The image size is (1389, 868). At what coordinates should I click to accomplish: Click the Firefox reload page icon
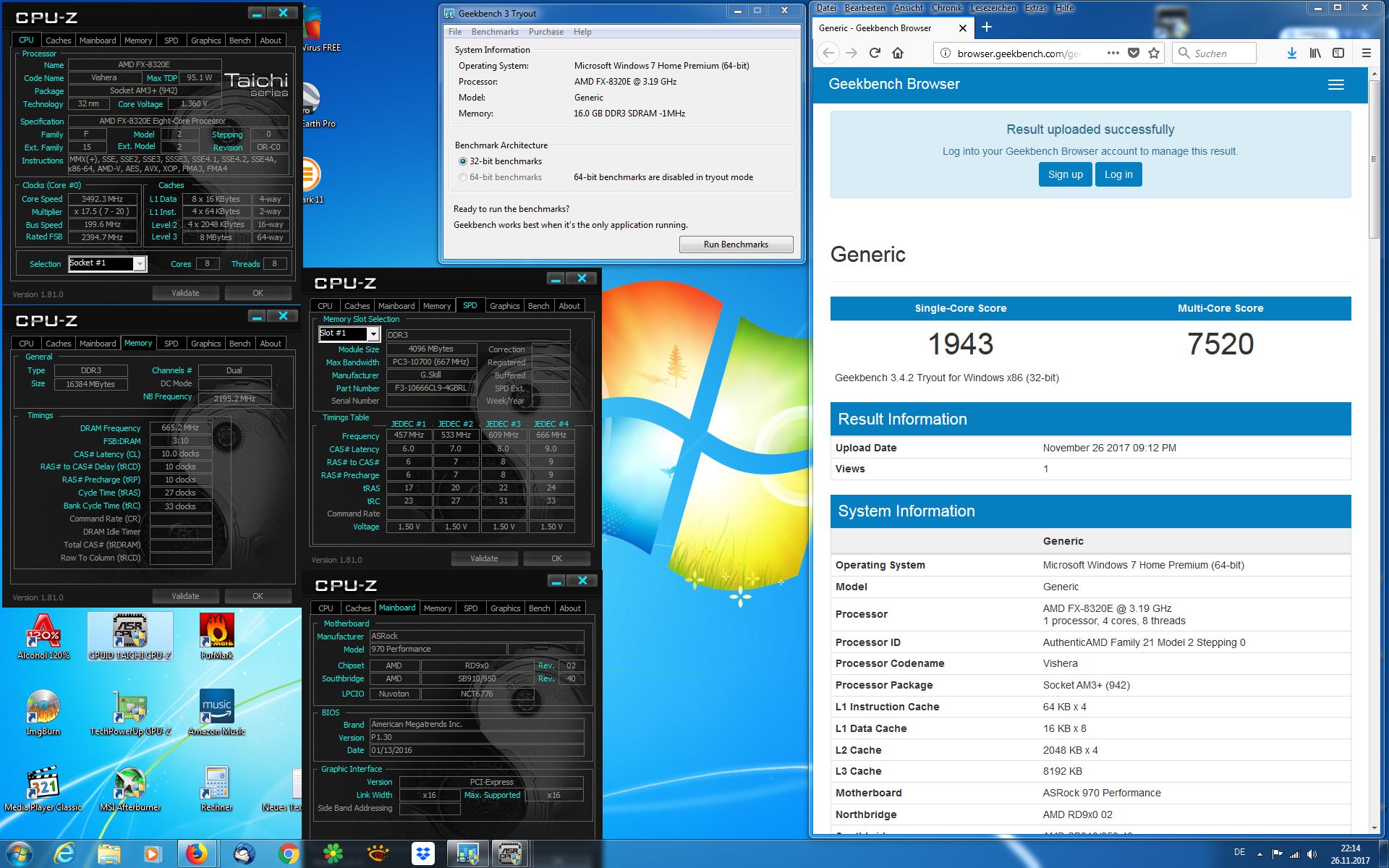875,53
